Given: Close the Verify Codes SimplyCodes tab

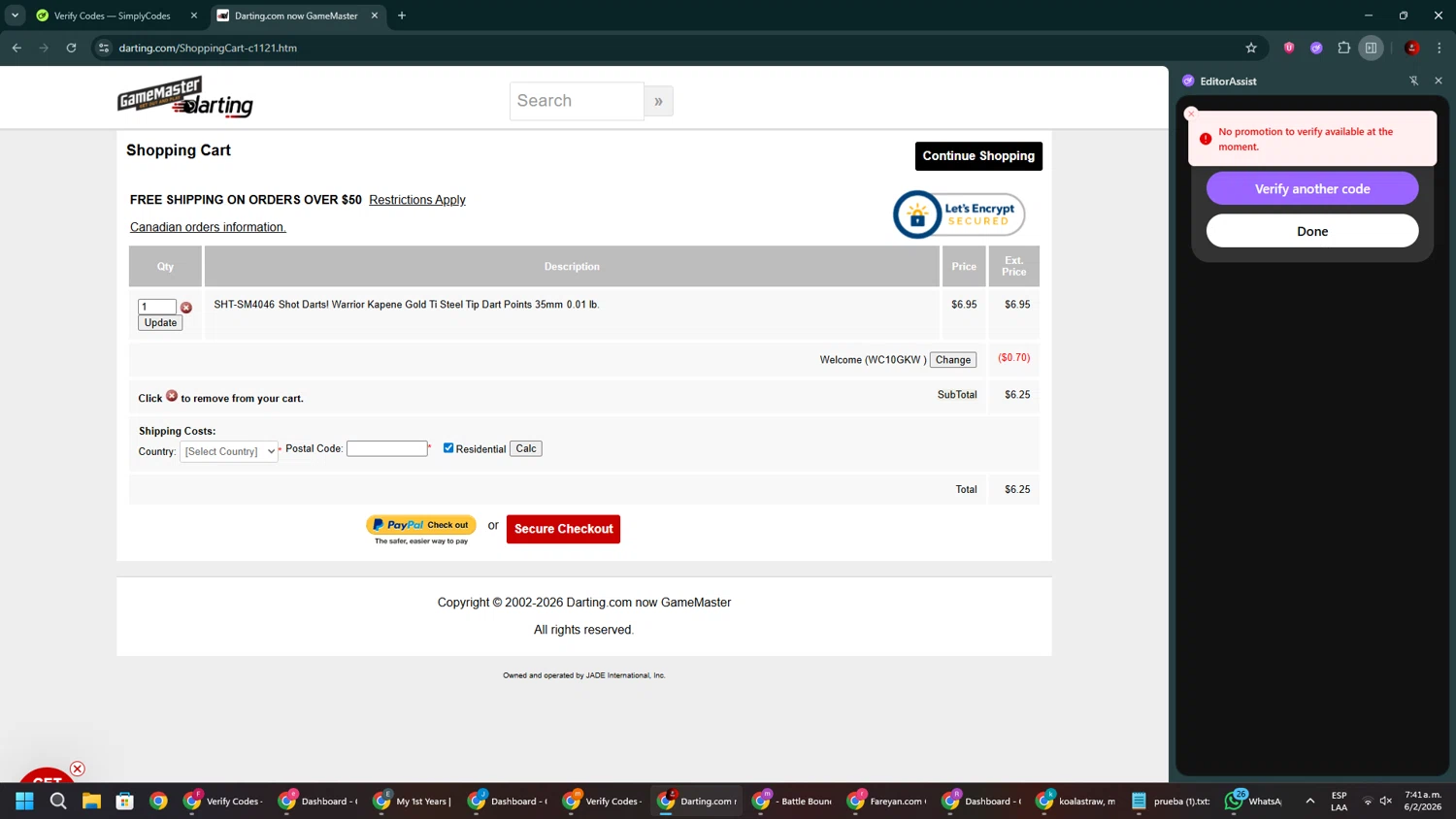Looking at the screenshot, I should [x=194, y=16].
